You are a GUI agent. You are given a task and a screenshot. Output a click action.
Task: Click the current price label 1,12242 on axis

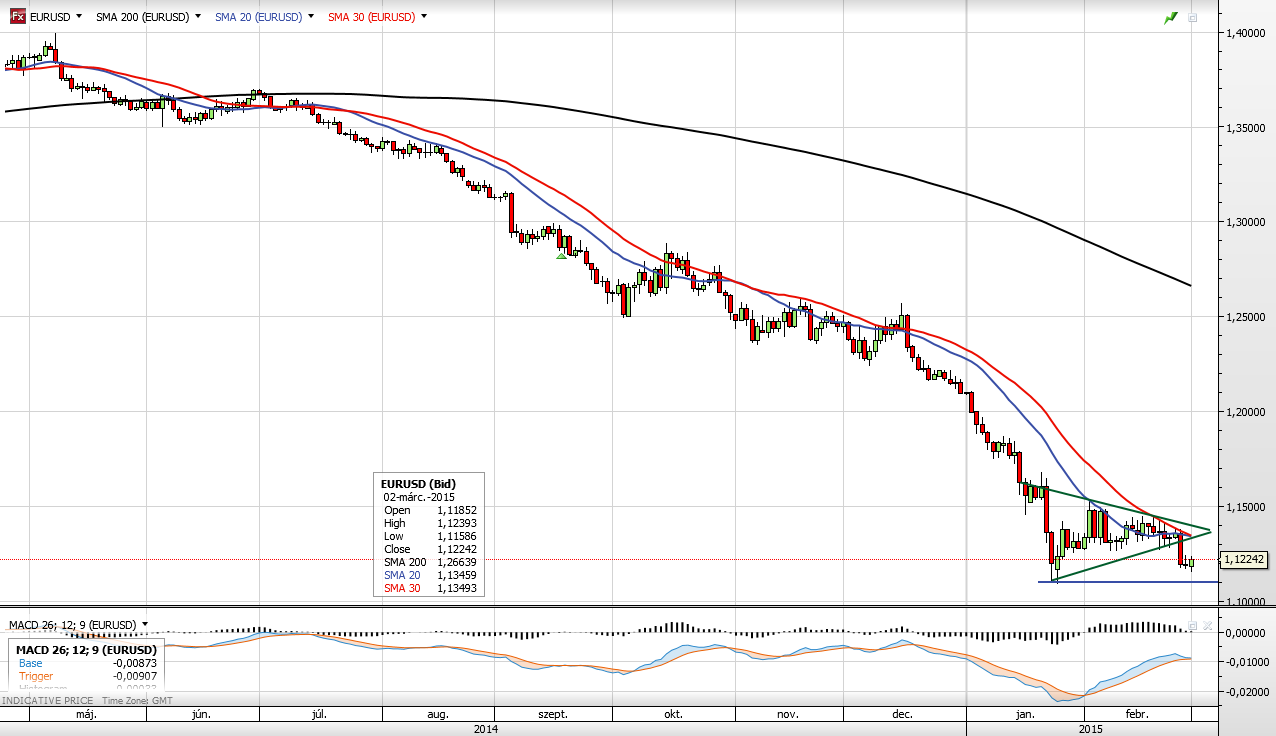(1245, 560)
